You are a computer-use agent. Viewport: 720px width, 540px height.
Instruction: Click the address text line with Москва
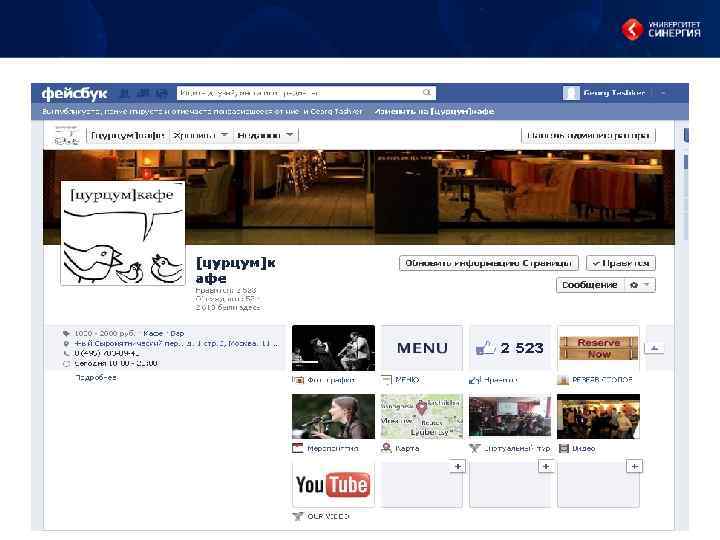click(176, 343)
